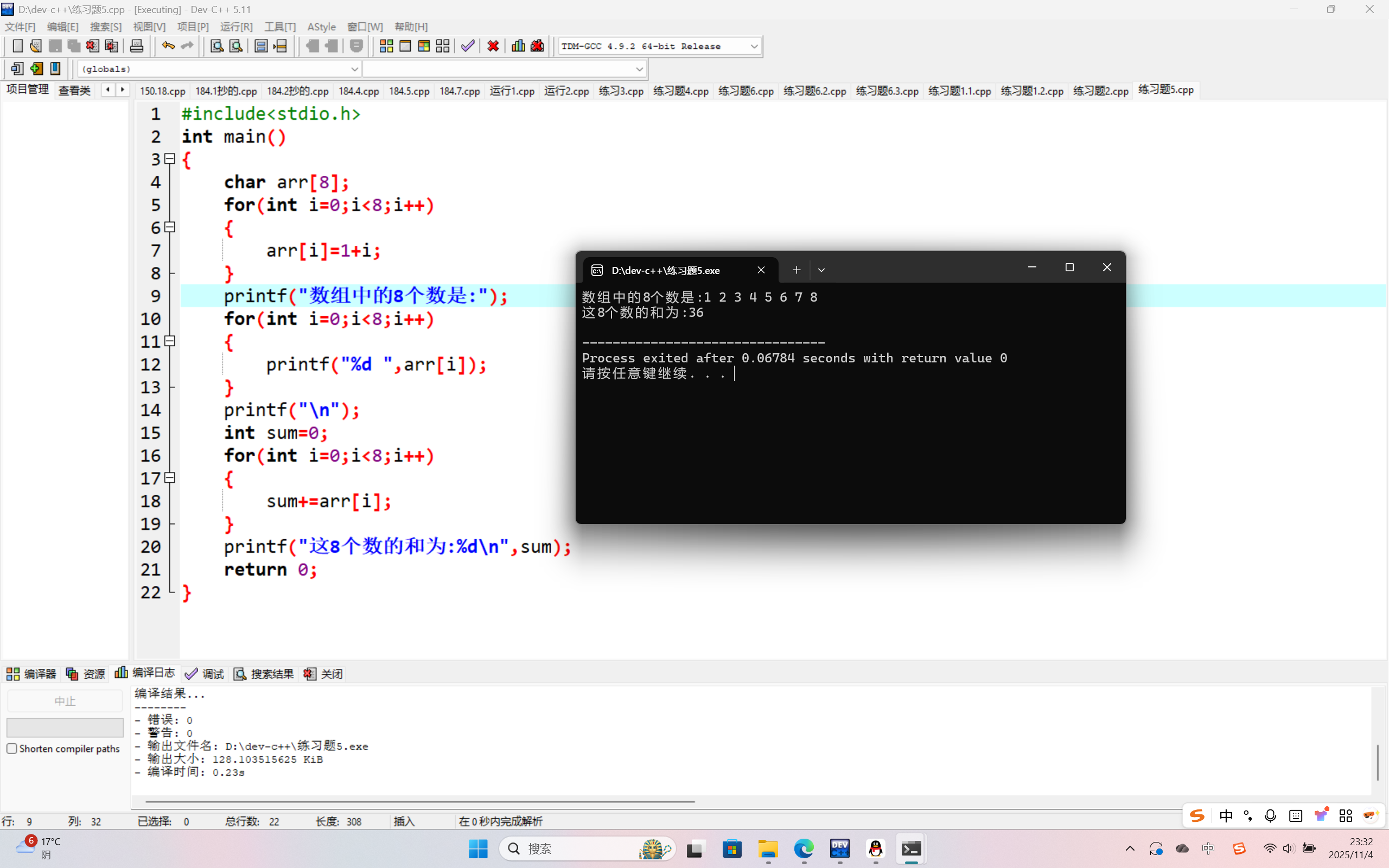This screenshot has width=1389, height=868.
Task: Open the 运行[R] menu
Action: 236,27
